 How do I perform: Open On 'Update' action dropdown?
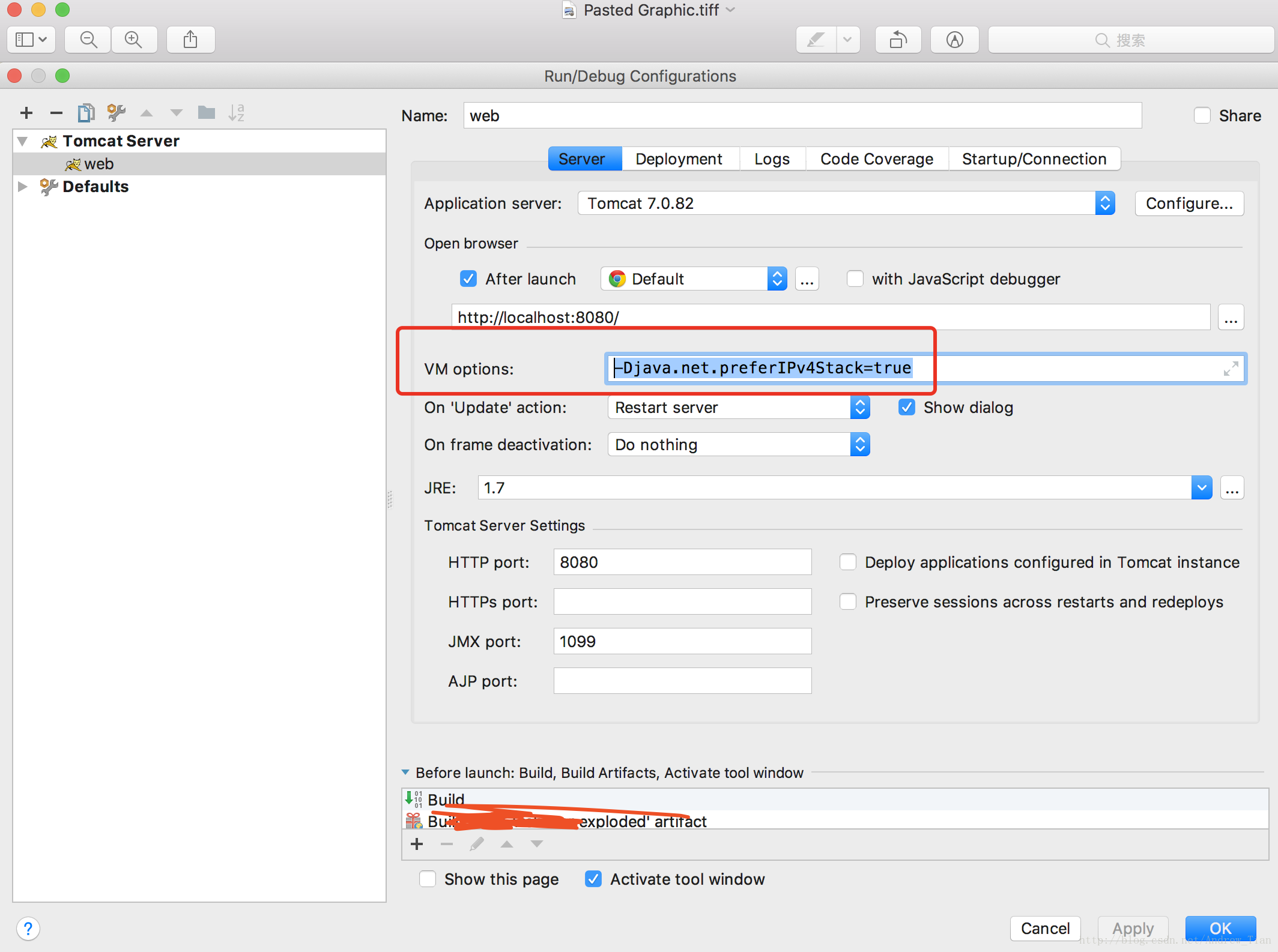click(739, 408)
